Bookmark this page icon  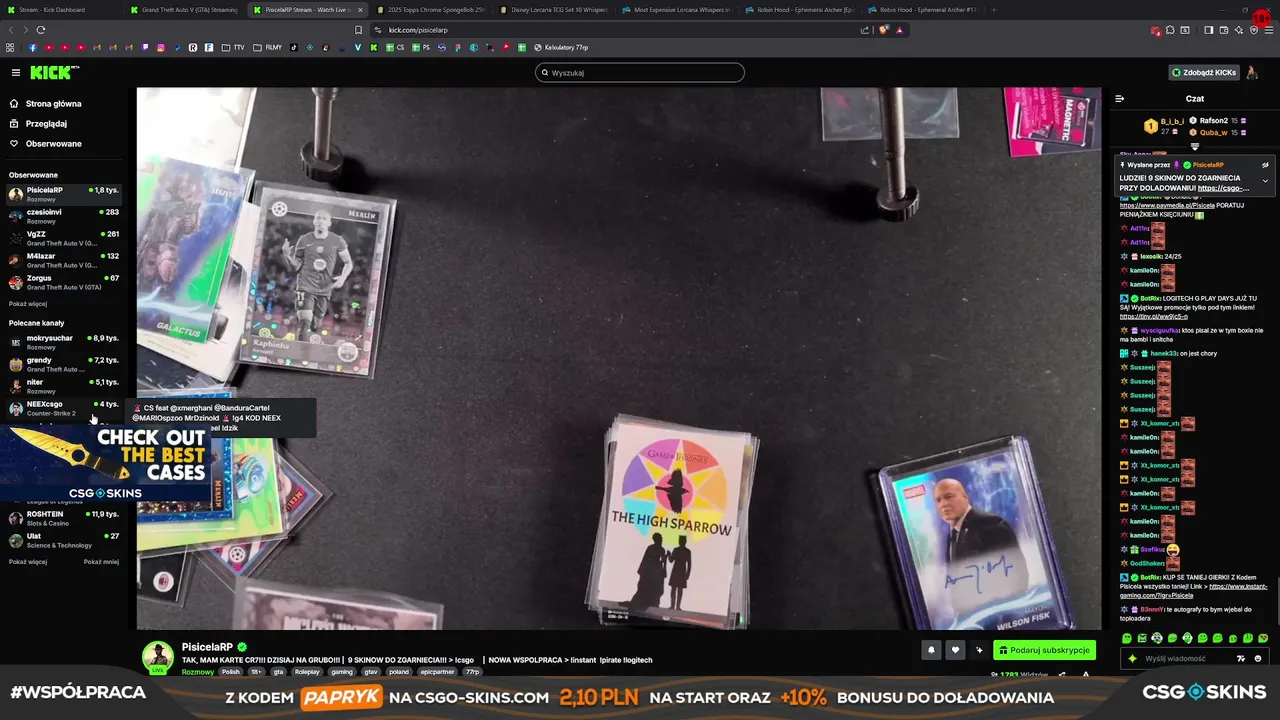click(x=359, y=30)
